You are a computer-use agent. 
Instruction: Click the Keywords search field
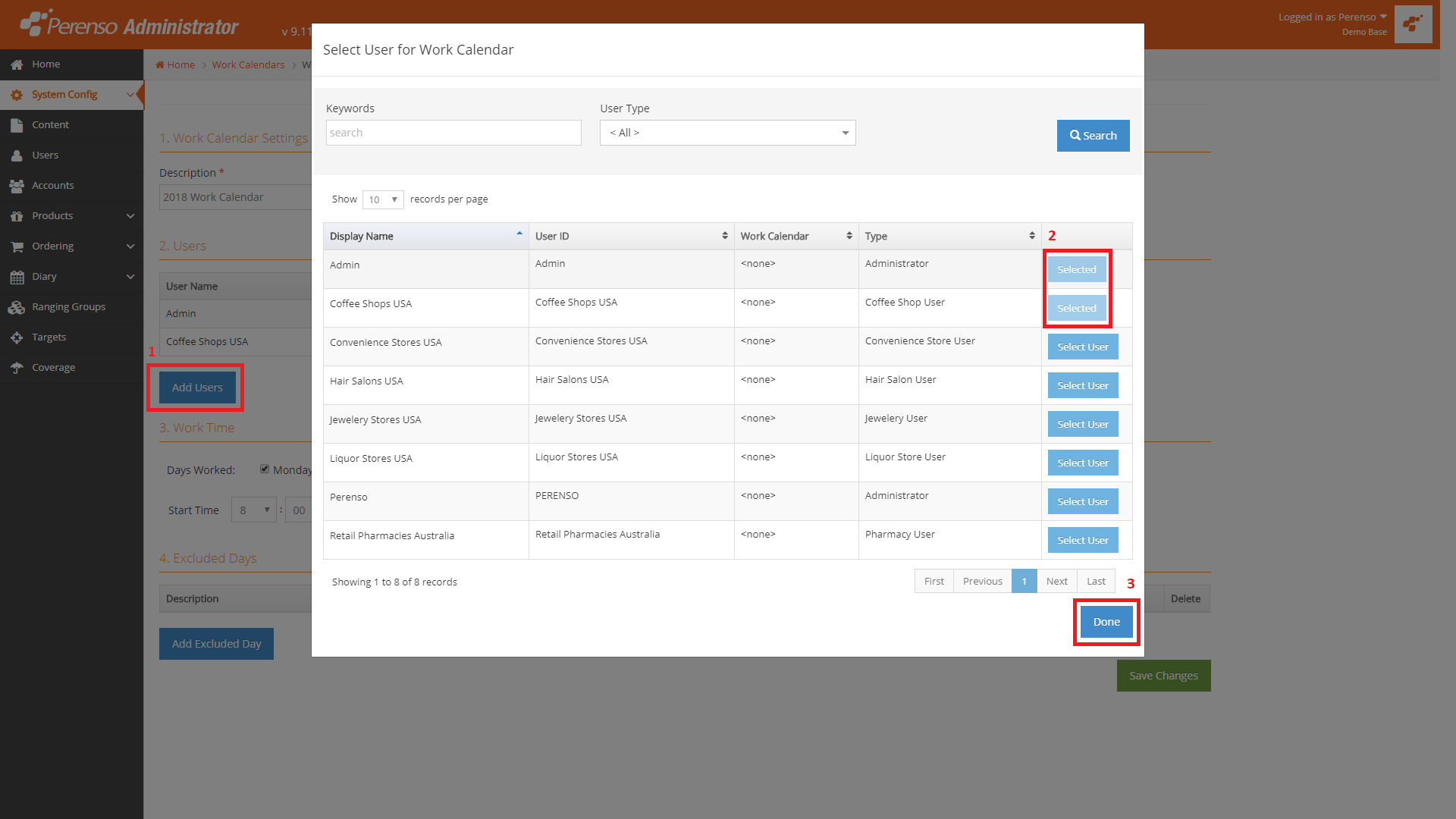point(453,133)
